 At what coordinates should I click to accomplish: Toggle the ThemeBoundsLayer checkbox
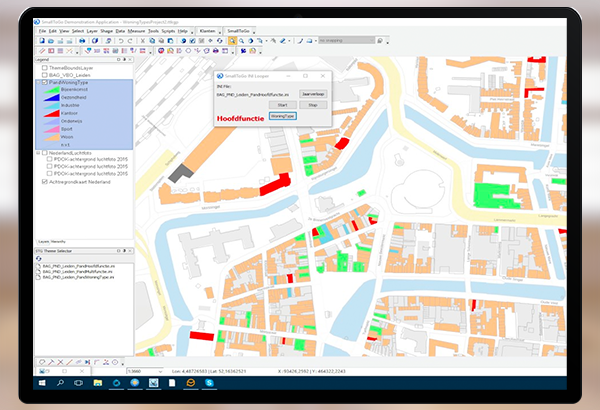point(44,68)
